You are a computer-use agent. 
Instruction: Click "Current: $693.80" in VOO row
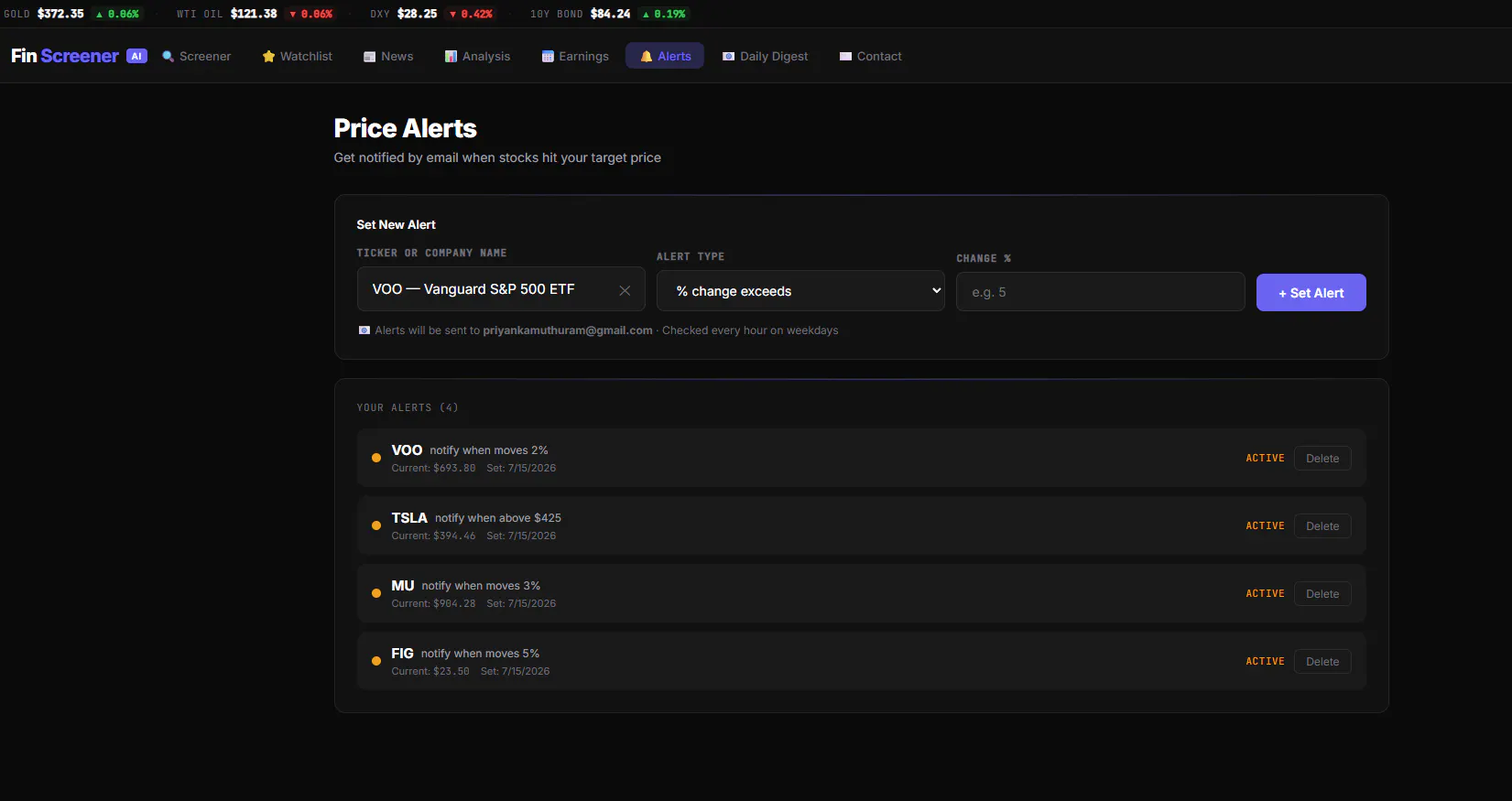[433, 468]
